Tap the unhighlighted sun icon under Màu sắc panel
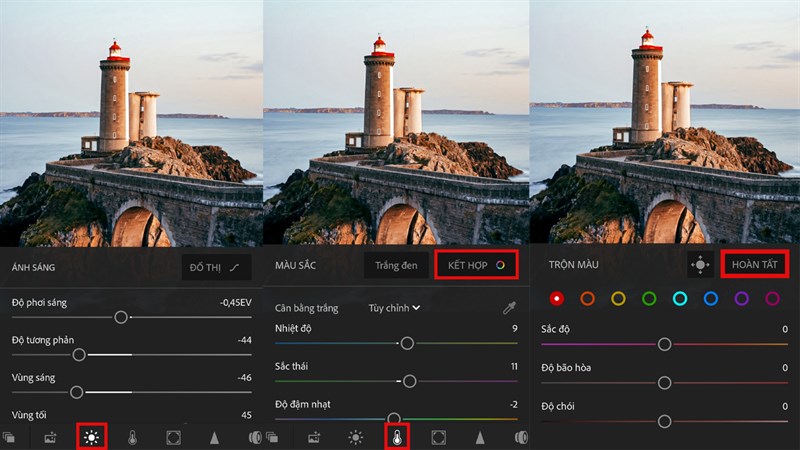The image size is (800, 450). coord(355,437)
